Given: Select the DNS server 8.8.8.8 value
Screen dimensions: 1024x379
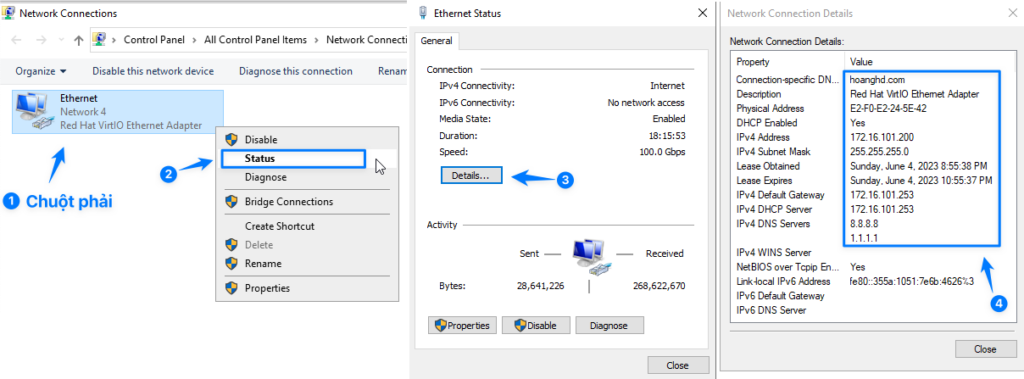Looking at the screenshot, I should (x=863, y=224).
